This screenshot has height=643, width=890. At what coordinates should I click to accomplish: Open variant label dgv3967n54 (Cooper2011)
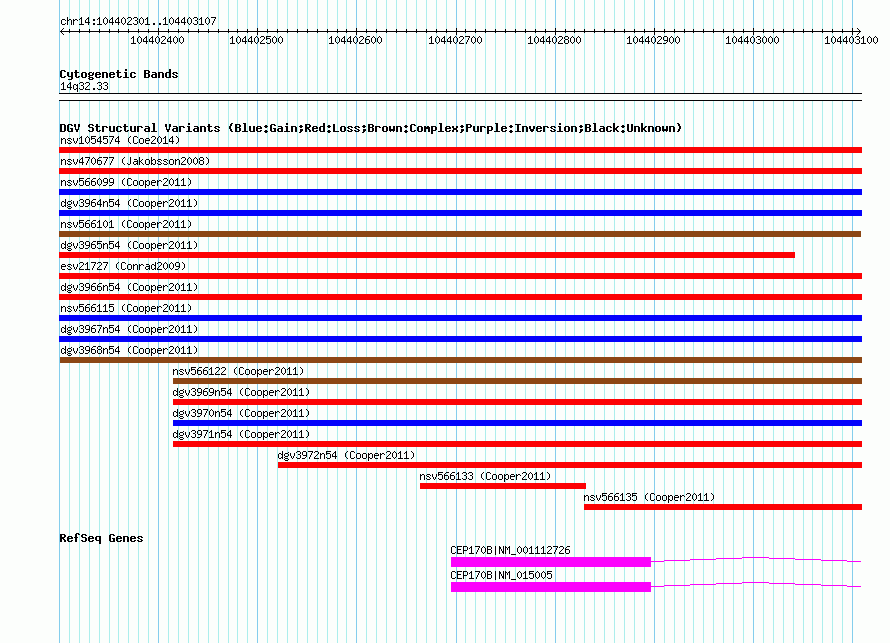[129, 329]
